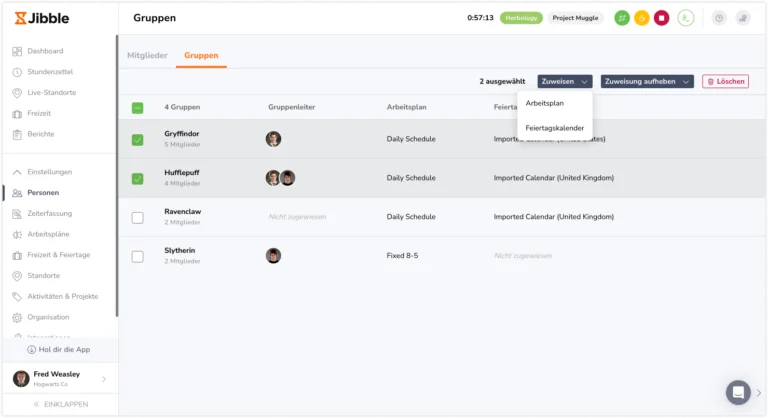Screen dimensions: 768x418
Task: Click the Personen people icon
Action: point(17,193)
